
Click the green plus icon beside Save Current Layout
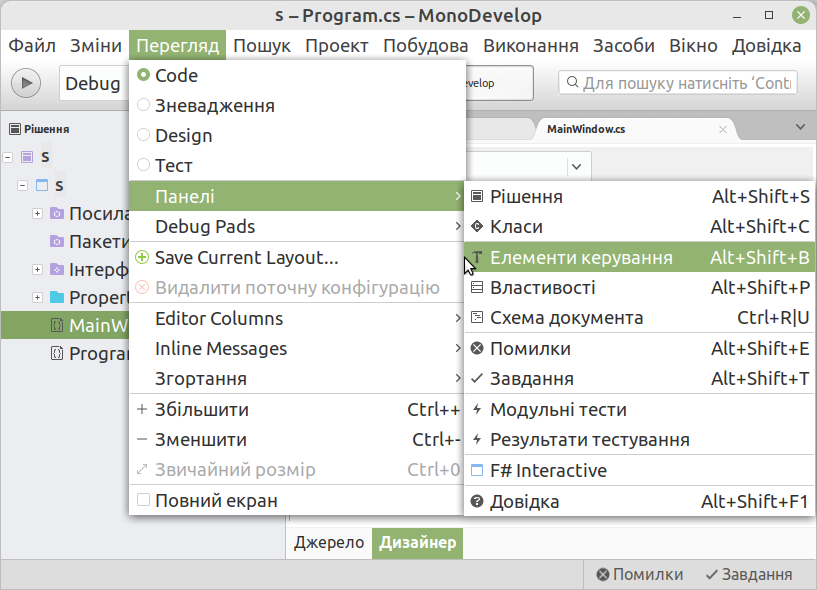142,257
